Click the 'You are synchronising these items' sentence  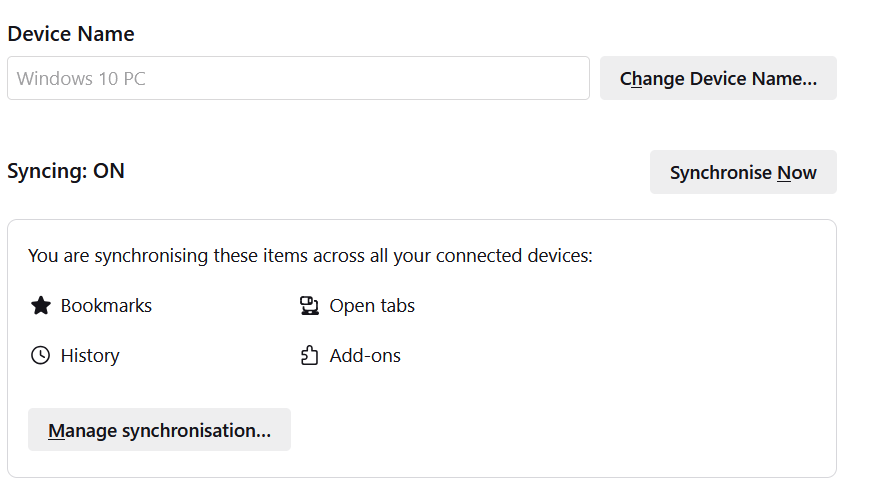(200, 256)
